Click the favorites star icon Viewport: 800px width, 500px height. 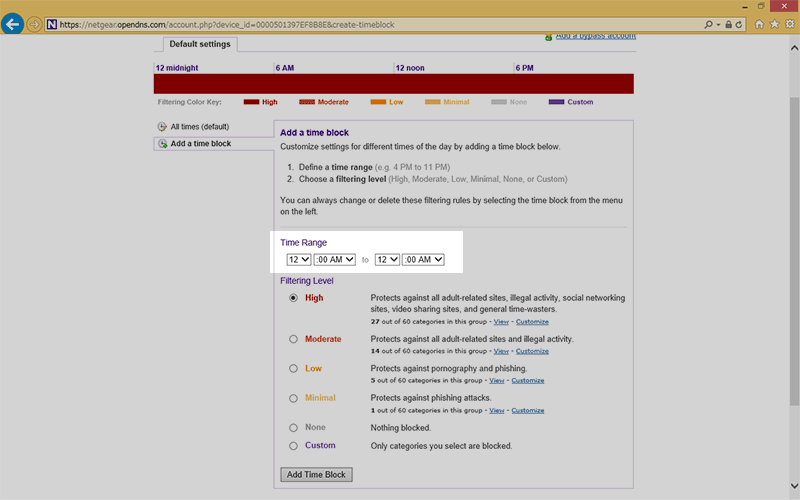[x=773, y=23]
